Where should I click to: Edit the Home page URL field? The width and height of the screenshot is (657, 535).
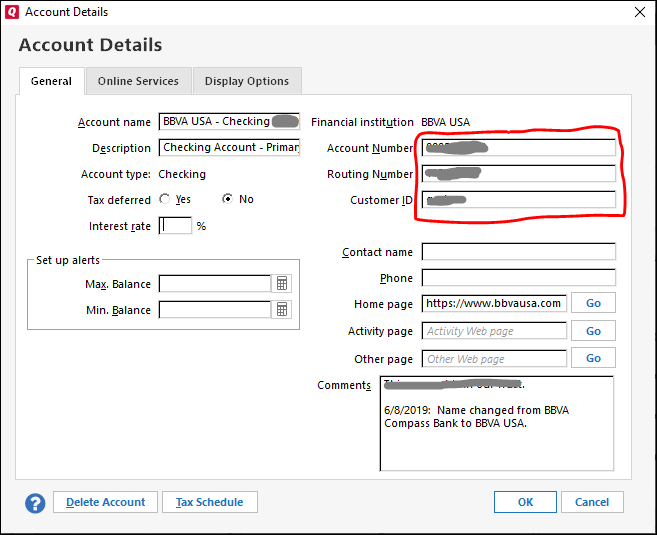[x=494, y=303]
